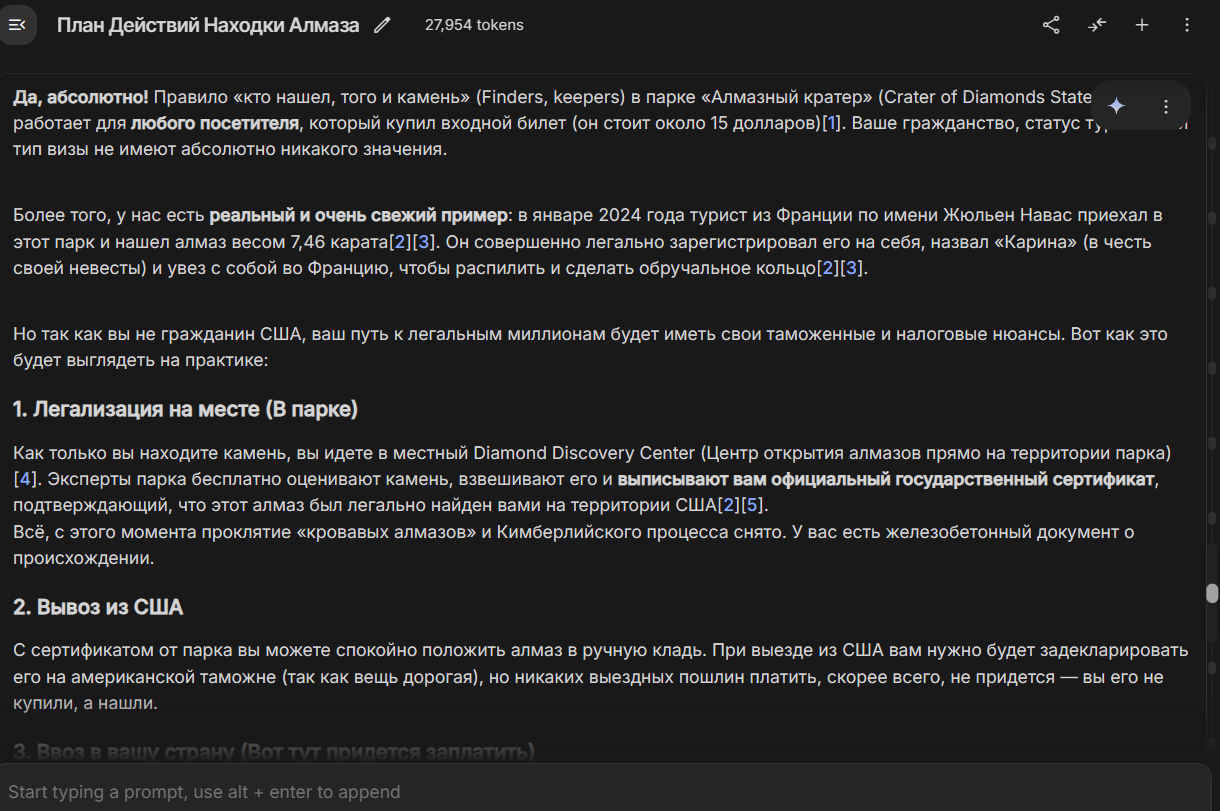This screenshot has height=811, width=1220.
Task: Start a new chat with the plus icon
Action: tap(1142, 25)
